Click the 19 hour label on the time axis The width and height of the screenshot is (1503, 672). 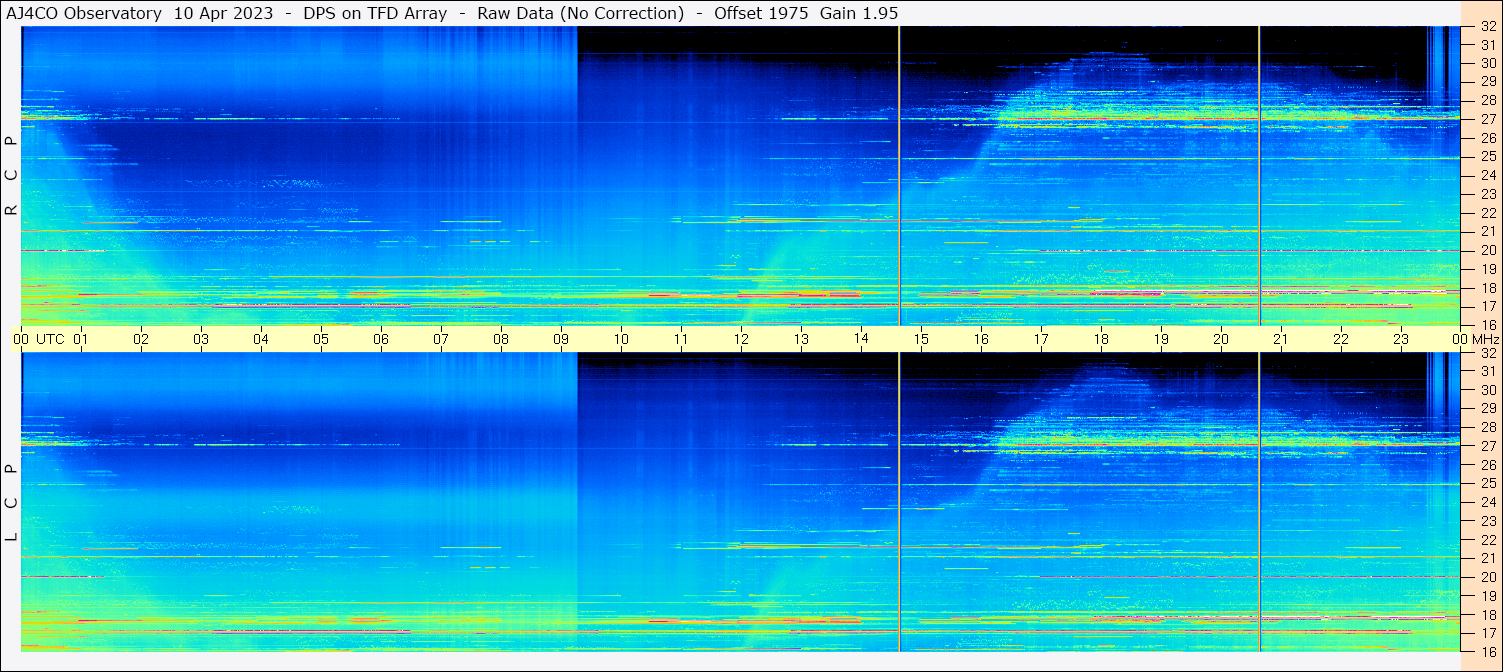click(1161, 339)
